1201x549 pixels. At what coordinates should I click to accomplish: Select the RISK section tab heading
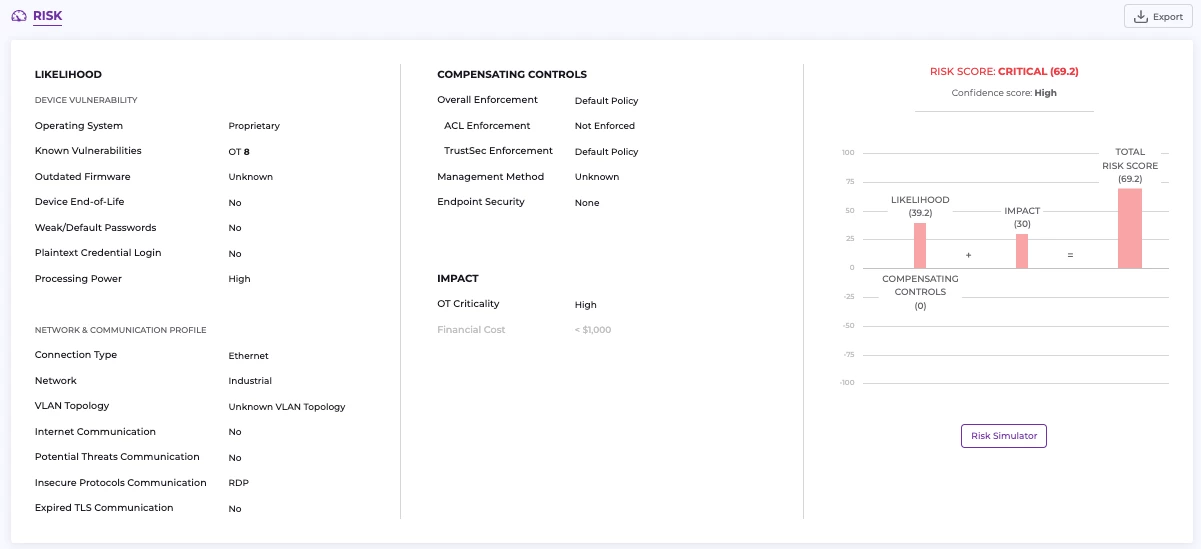pyautogui.click(x=48, y=16)
